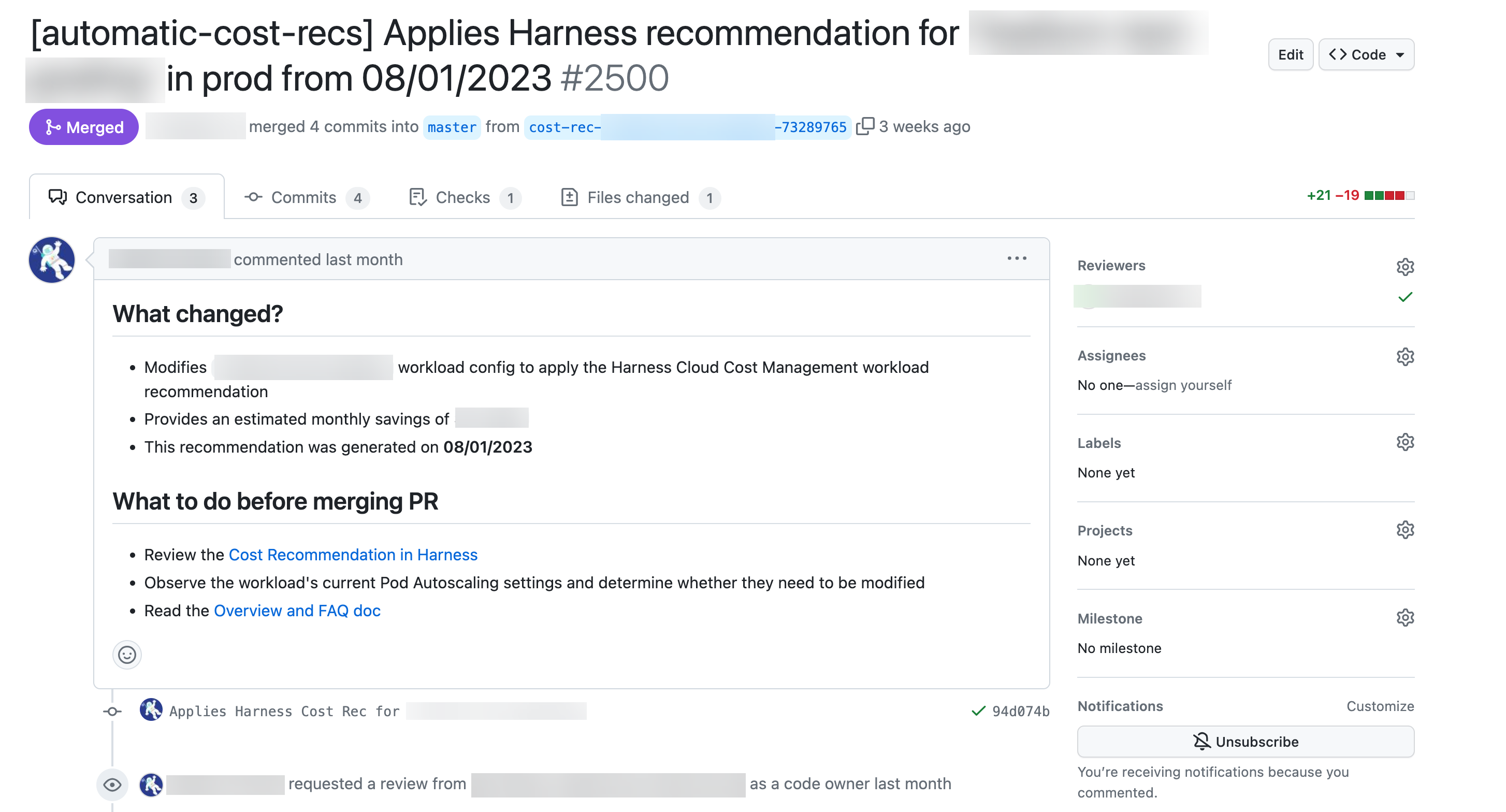Click the assign yourself link
1506x812 pixels.
point(1183,385)
